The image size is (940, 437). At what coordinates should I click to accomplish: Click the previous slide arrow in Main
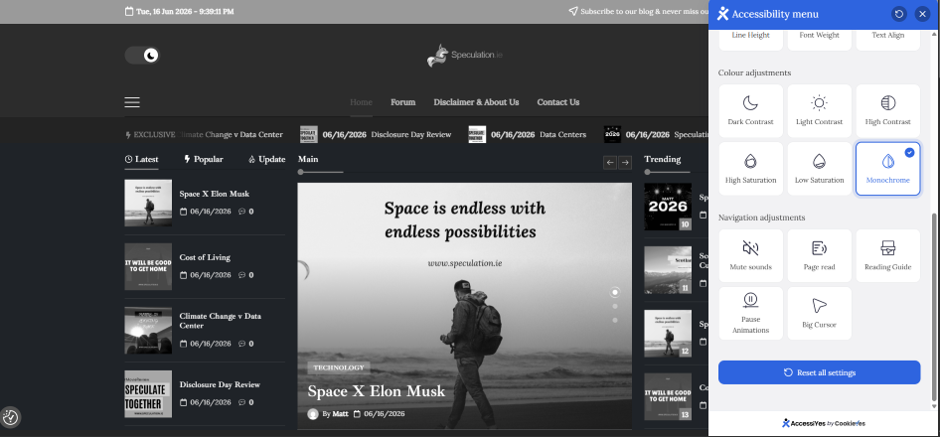[x=610, y=162]
